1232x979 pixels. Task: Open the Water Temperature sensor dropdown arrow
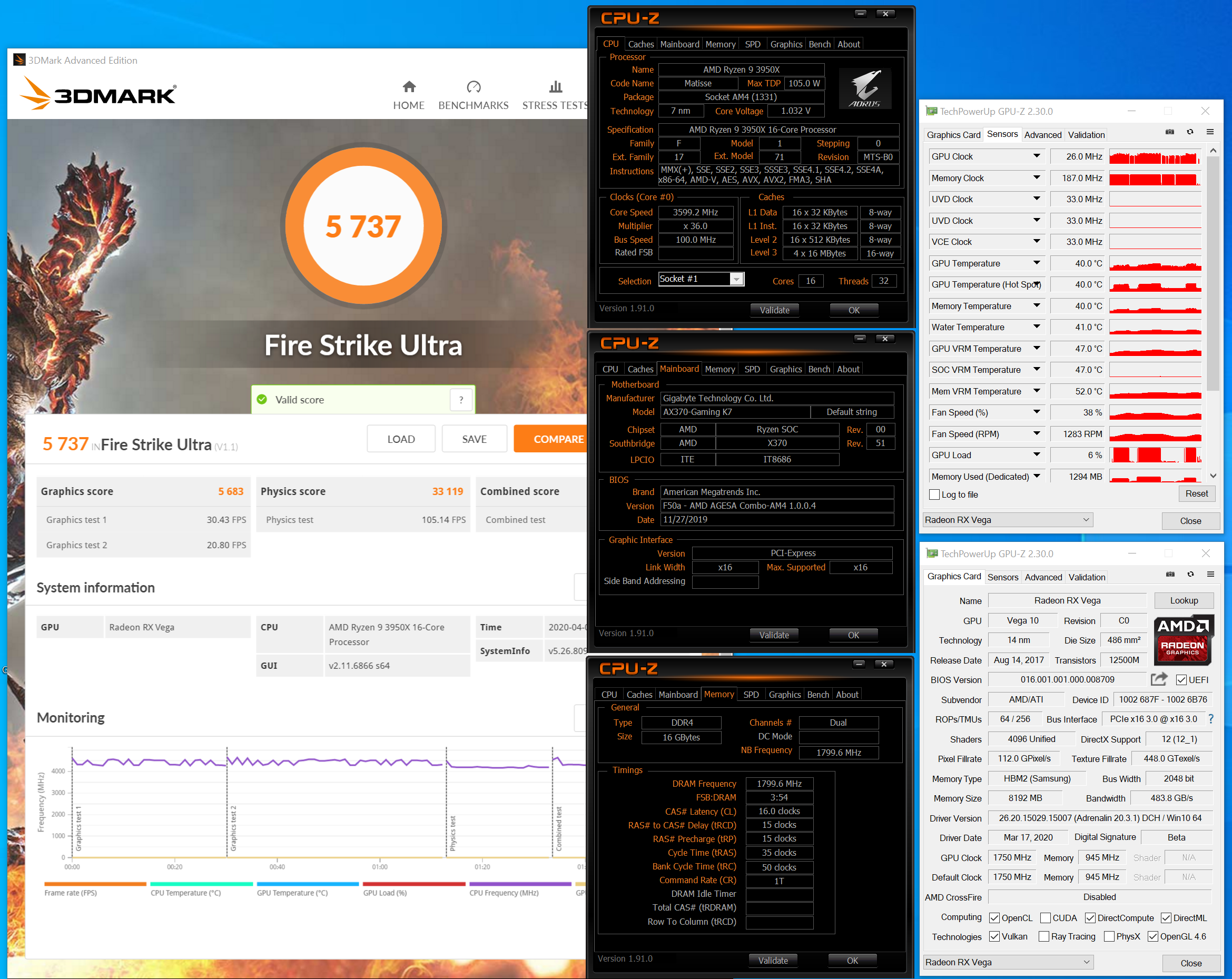tap(1037, 327)
